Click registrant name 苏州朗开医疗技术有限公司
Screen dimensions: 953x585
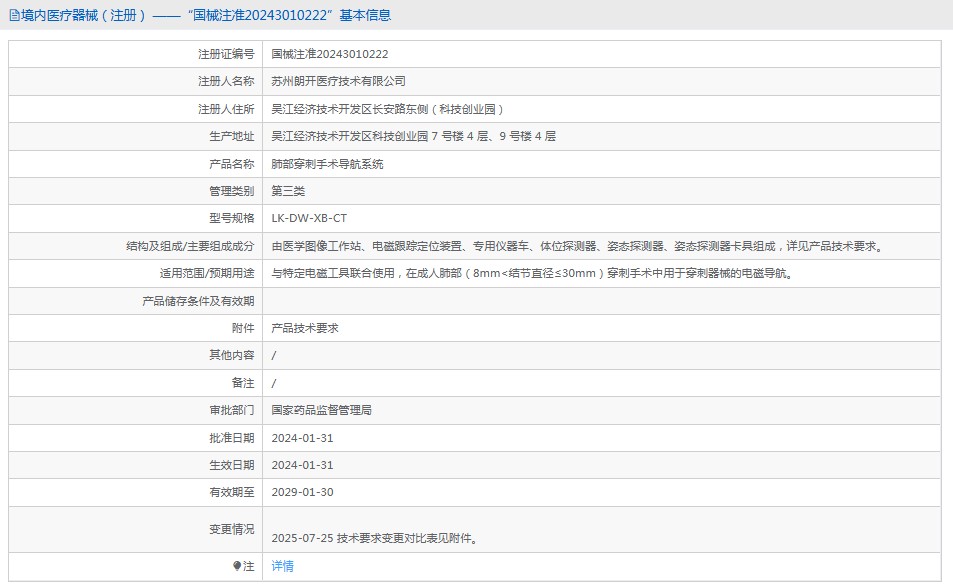[x=339, y=81]
